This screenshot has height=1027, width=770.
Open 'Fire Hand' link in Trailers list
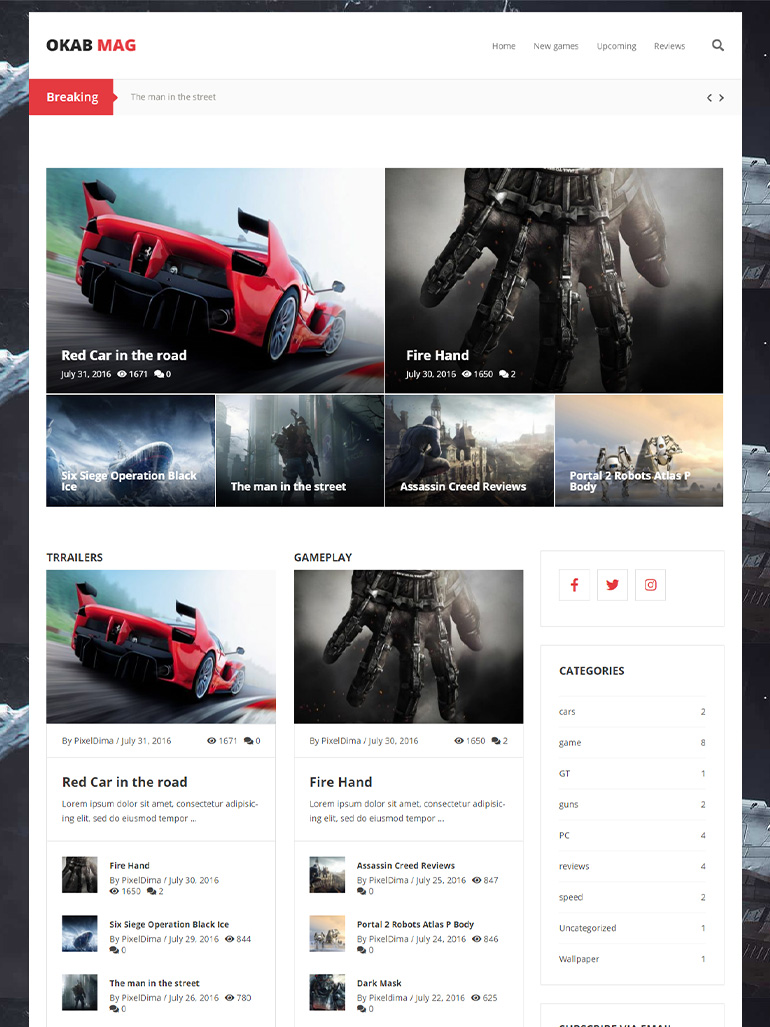129,865
